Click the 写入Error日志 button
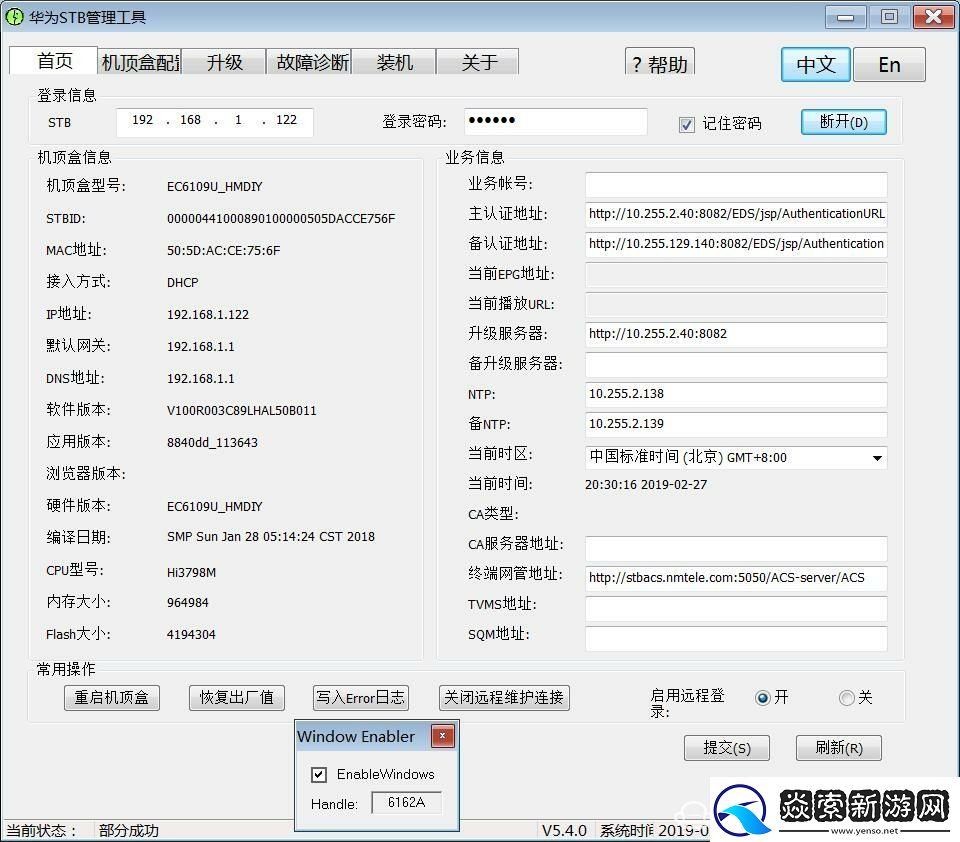The image size is (960, 842). 360,698
